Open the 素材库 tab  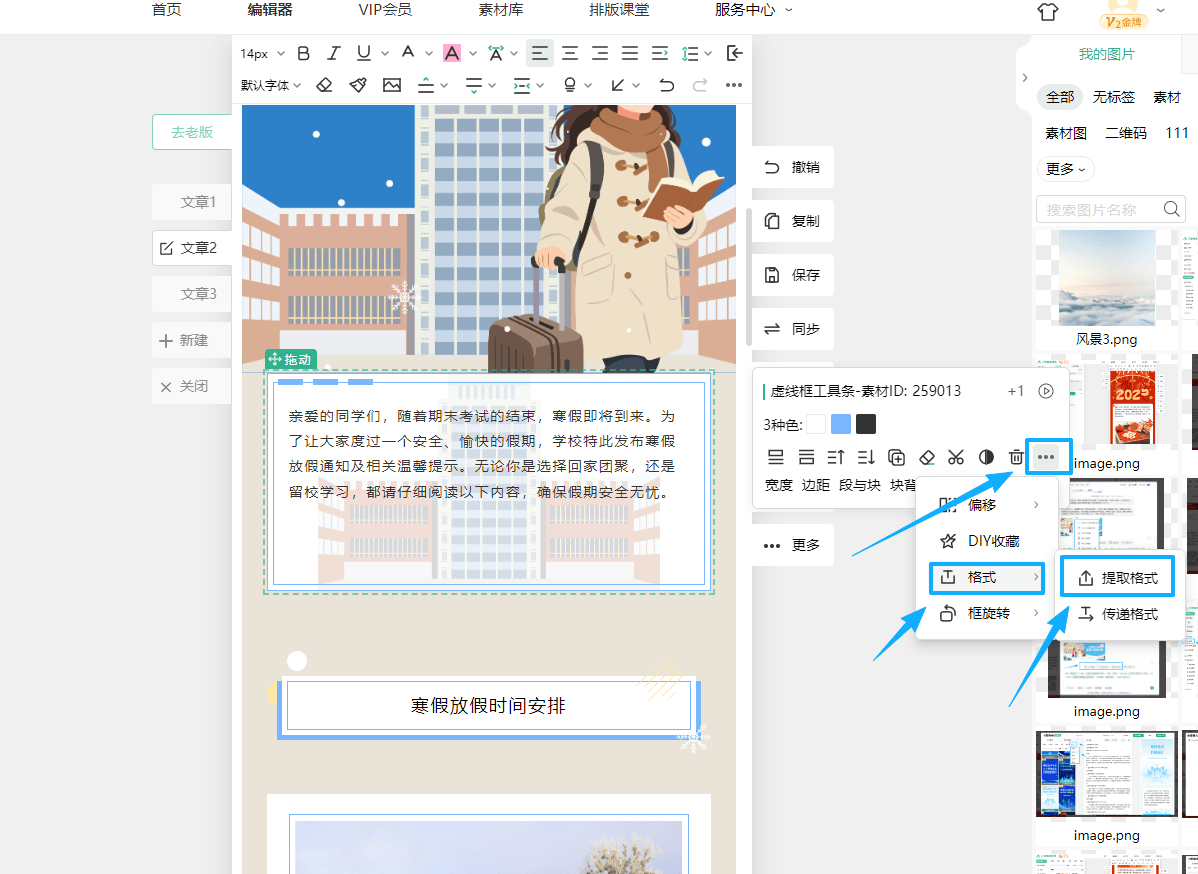click(500, 9)
